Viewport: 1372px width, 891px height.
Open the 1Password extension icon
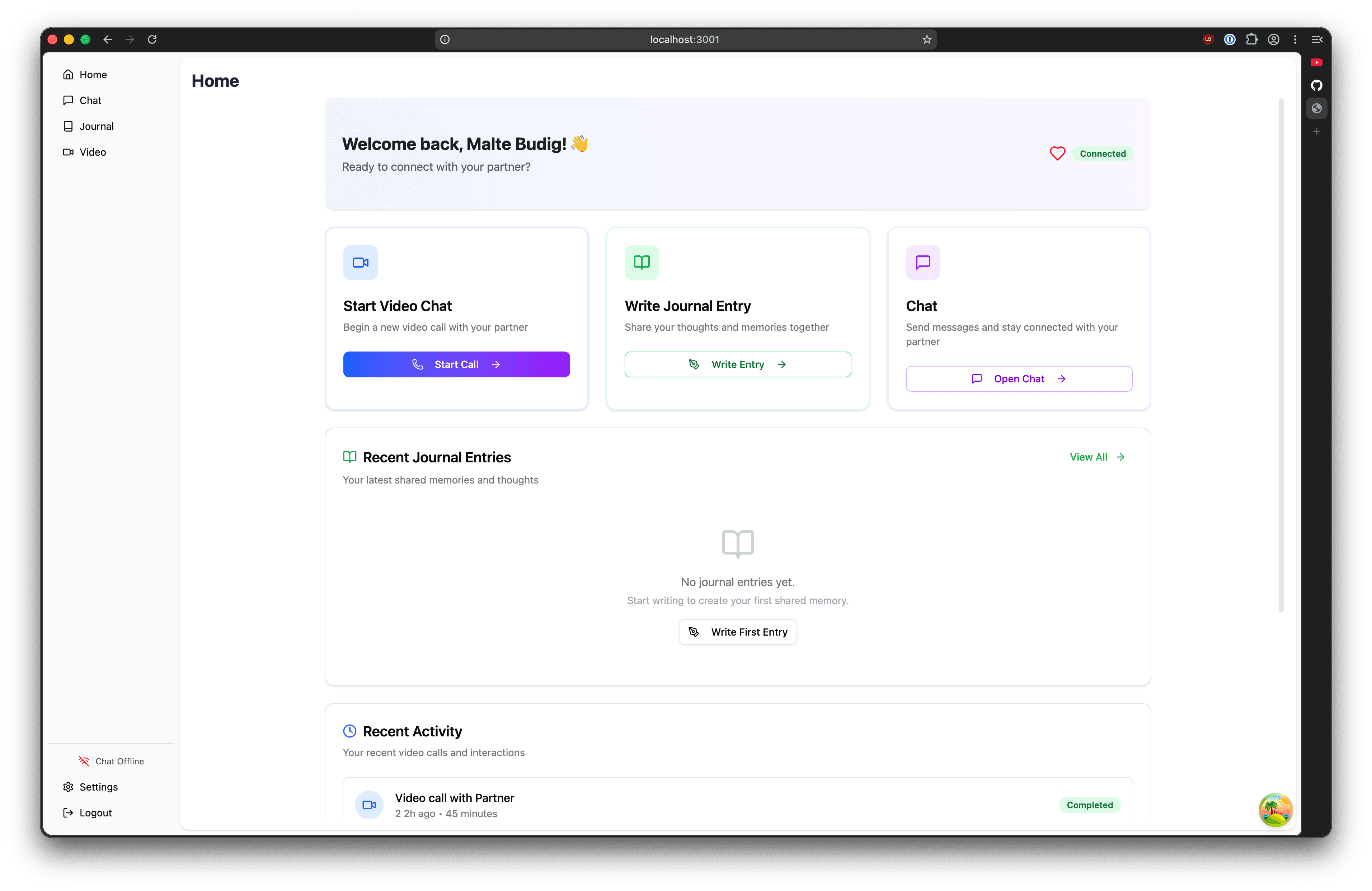tap(1230, 39)
